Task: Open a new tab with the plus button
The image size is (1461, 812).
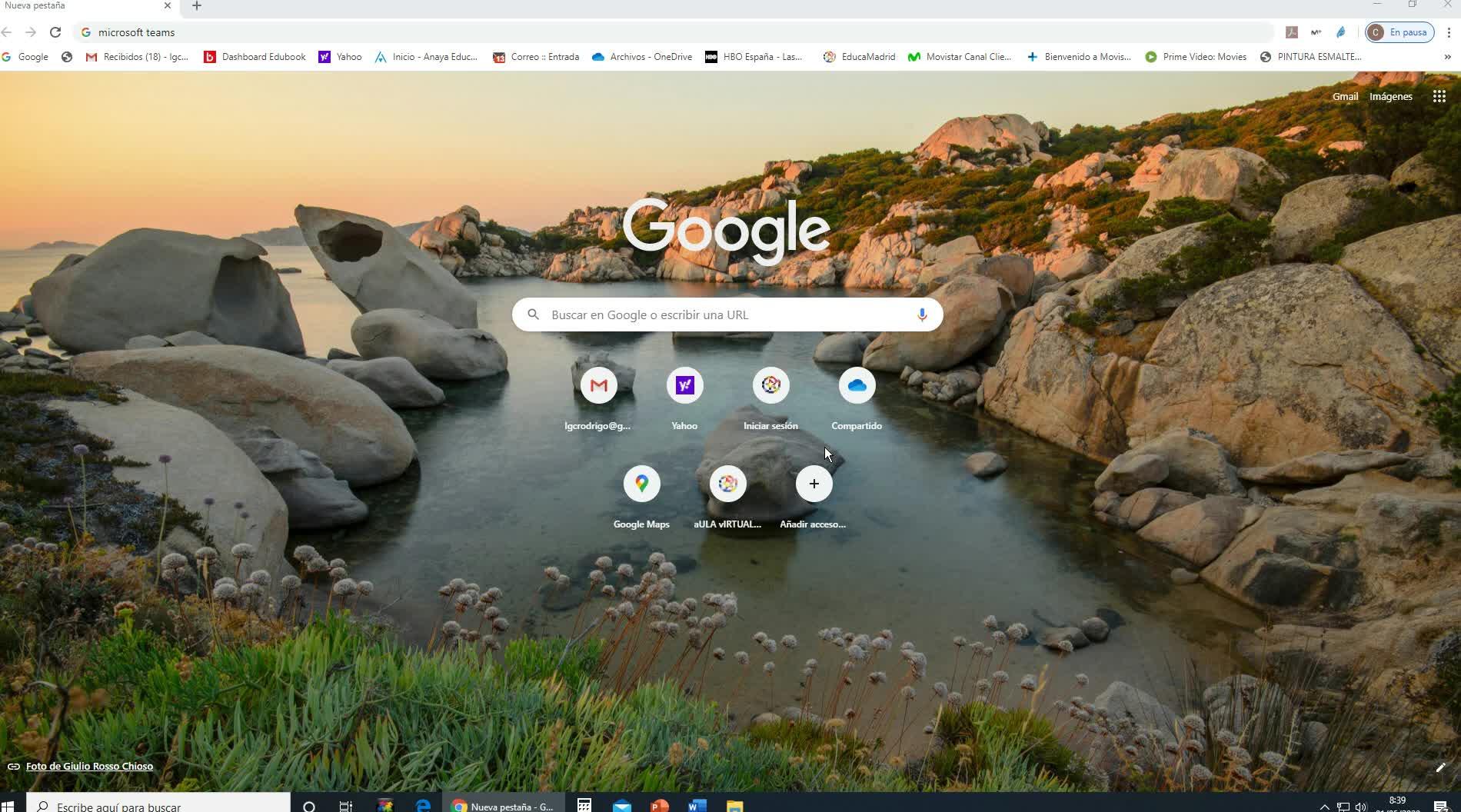Action: click(x=197, y=6)
